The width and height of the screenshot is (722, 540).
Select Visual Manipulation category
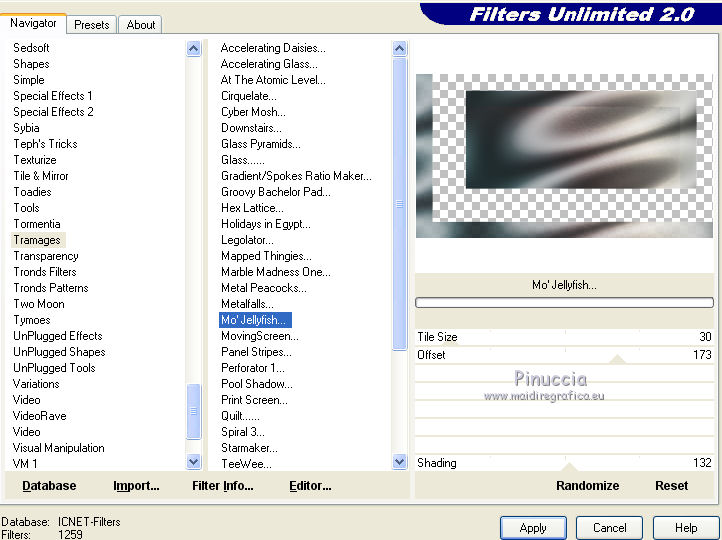pyautogui.click(x=58, y=448)
